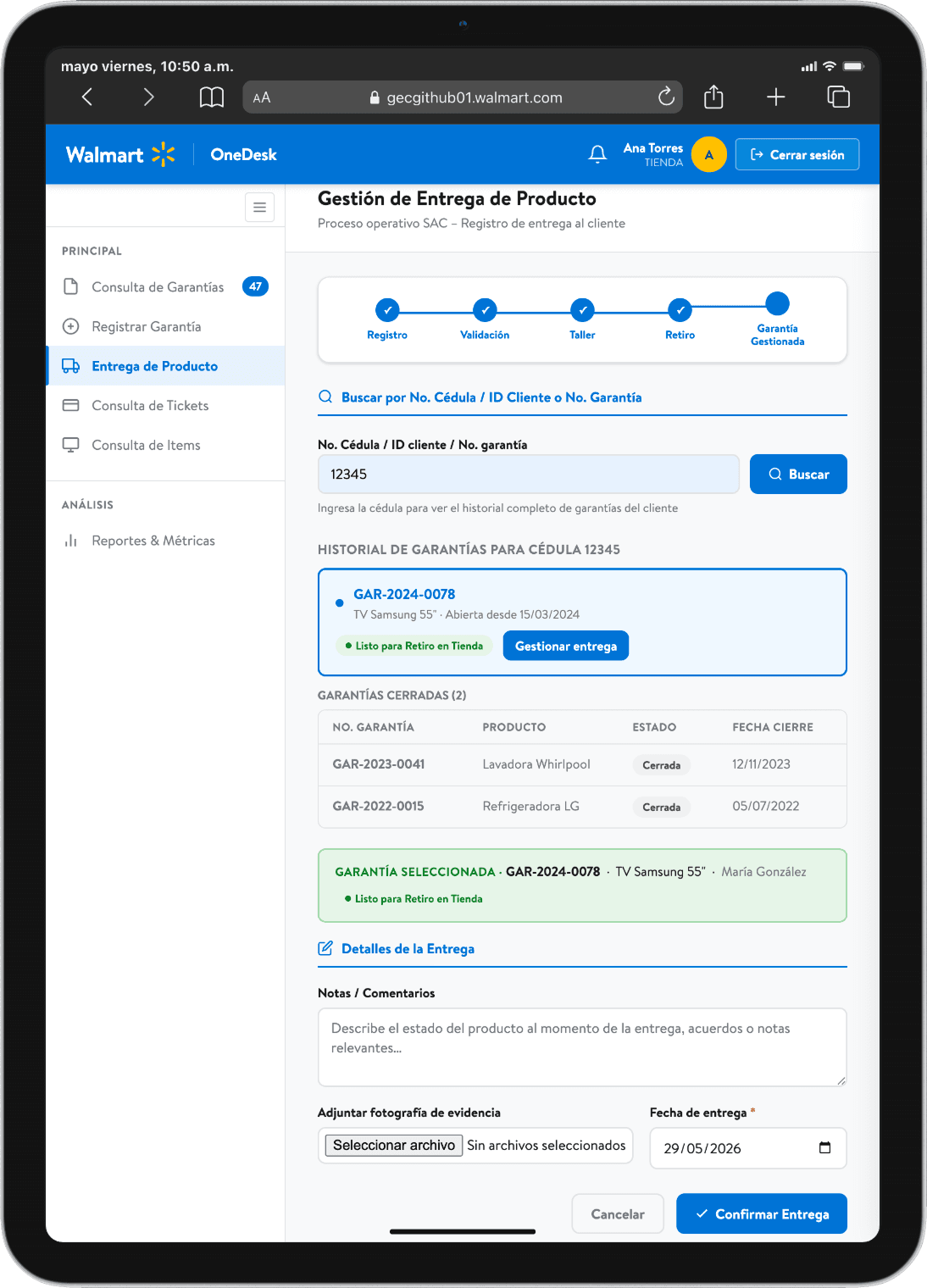Screen dimensions: 927x1288
Task: Focus the No. Cédula input field
Action: pos(529,475)
